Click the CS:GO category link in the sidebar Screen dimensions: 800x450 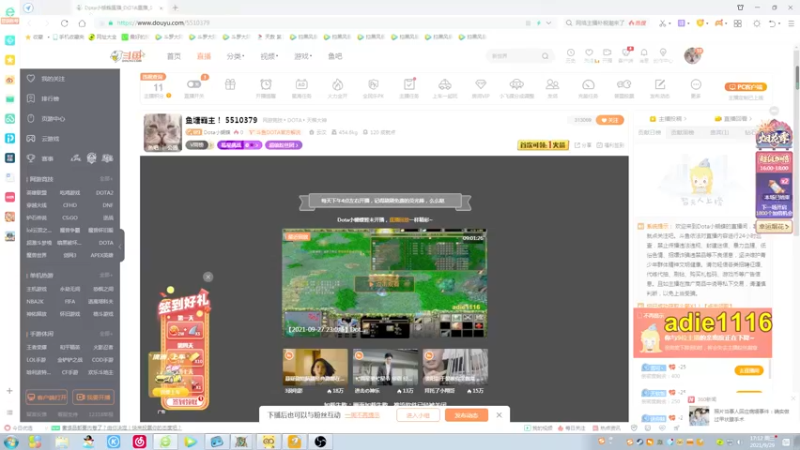(70, 217)
